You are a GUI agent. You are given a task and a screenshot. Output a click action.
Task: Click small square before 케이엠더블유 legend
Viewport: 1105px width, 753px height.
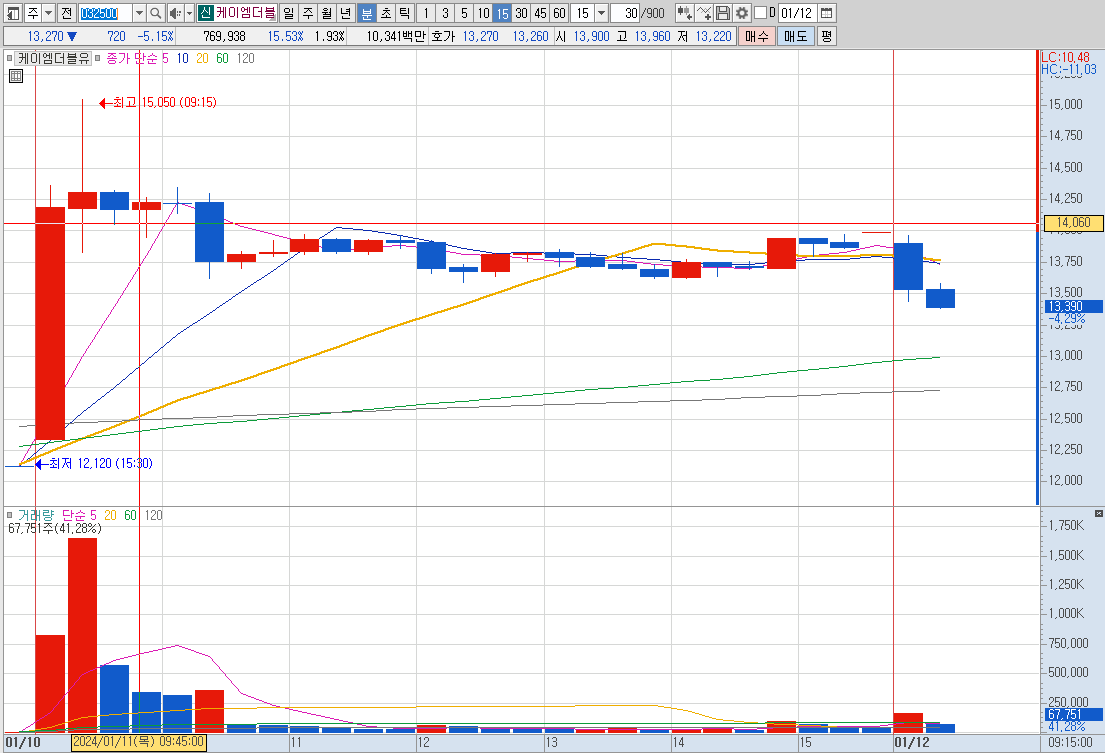click(x=9, y=58)
